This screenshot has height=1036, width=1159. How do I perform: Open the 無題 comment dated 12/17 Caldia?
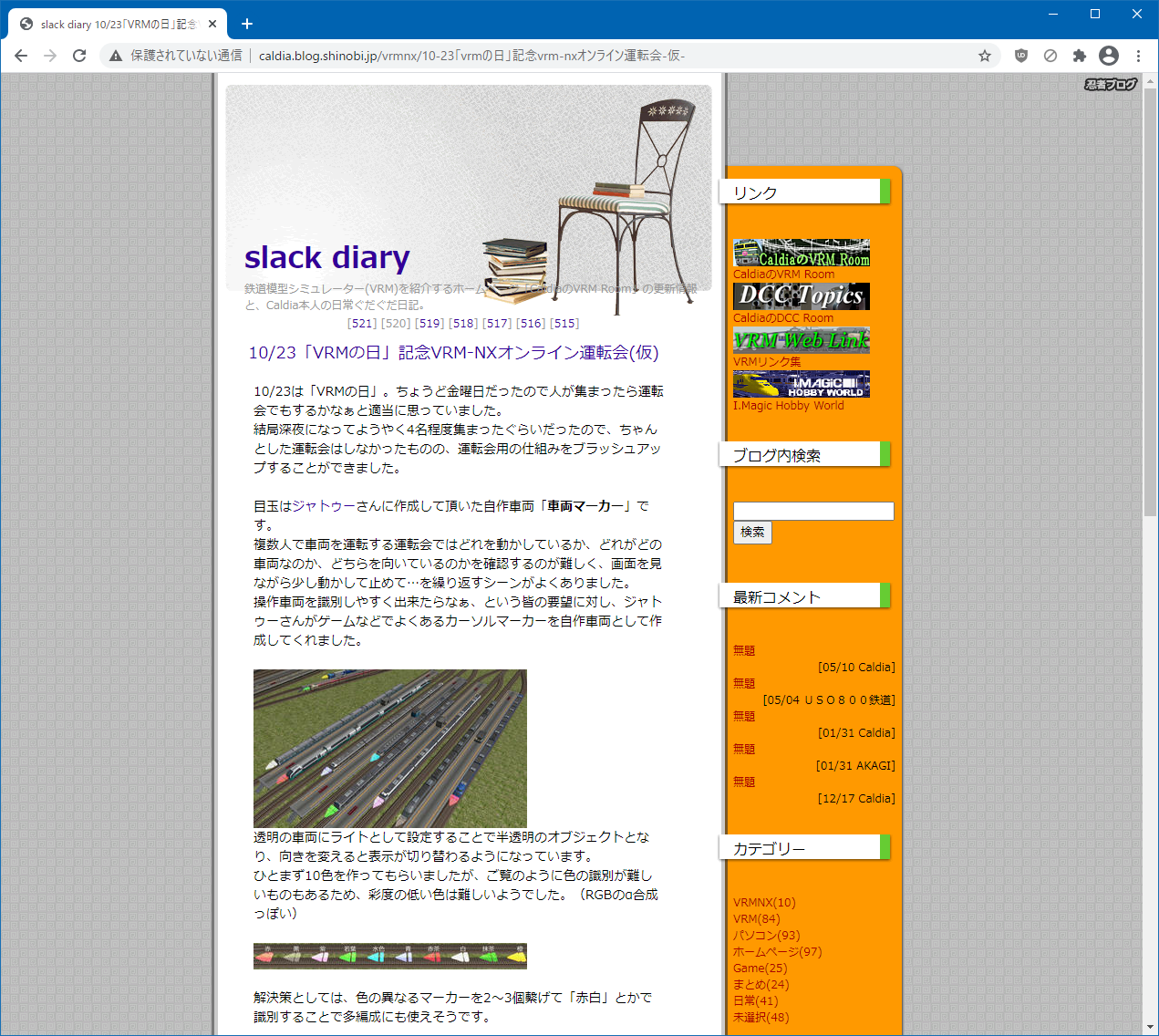tap(744, 782)
